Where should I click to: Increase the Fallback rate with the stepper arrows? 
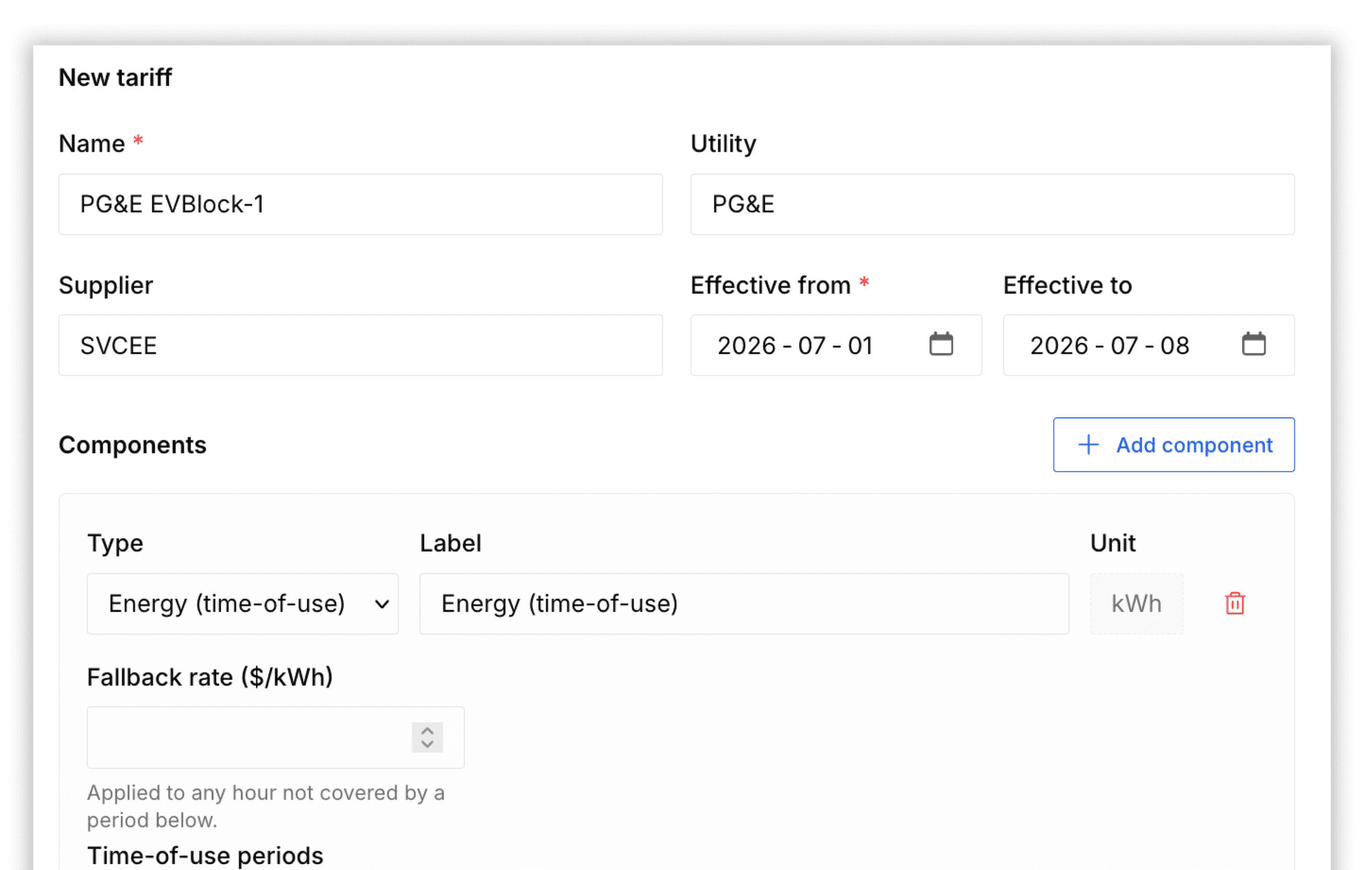pyautogui.click(x=427, y=730)
